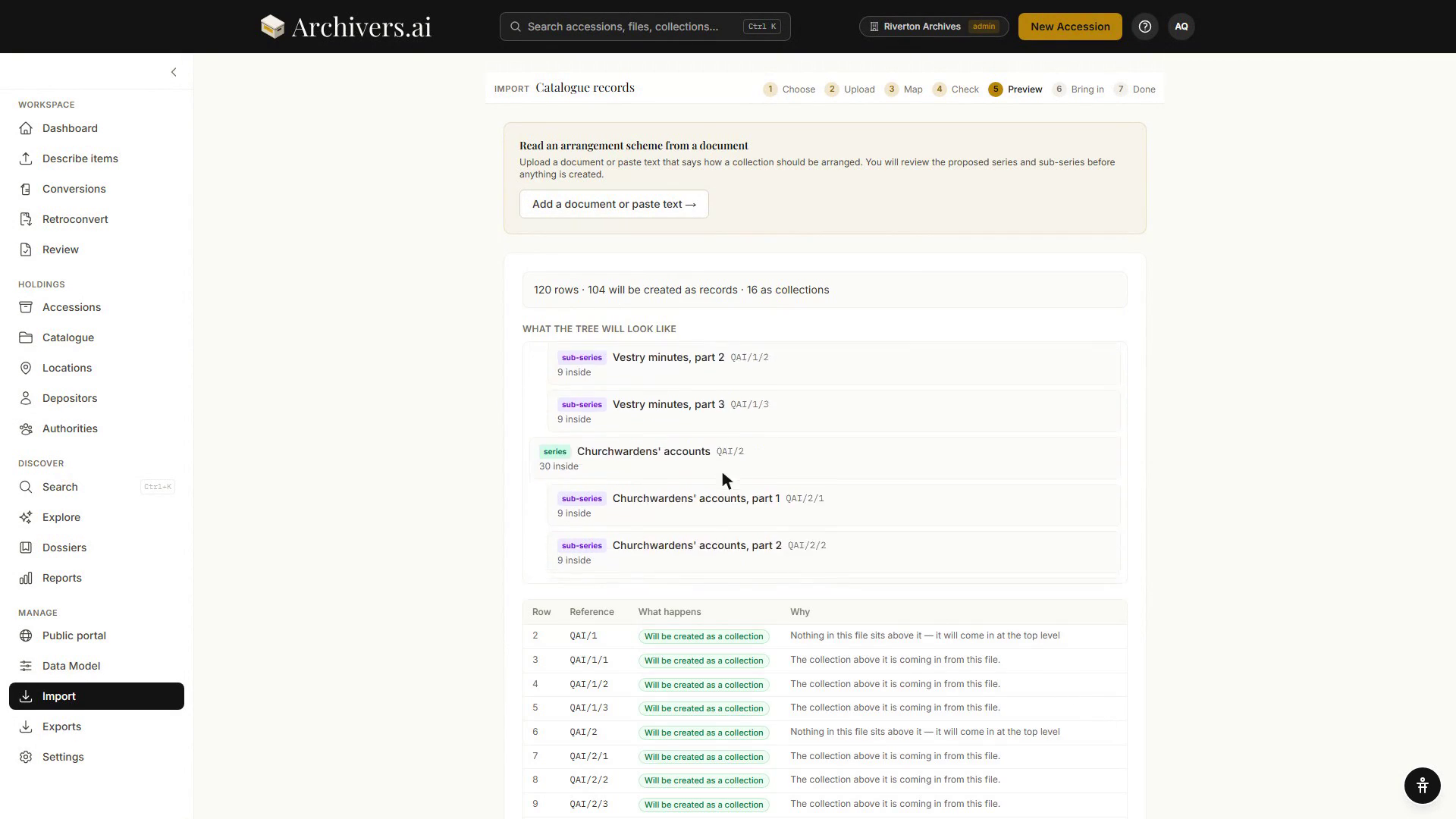
Task: Click the Catalogue folder icon
Action: (x=26, y=337)
